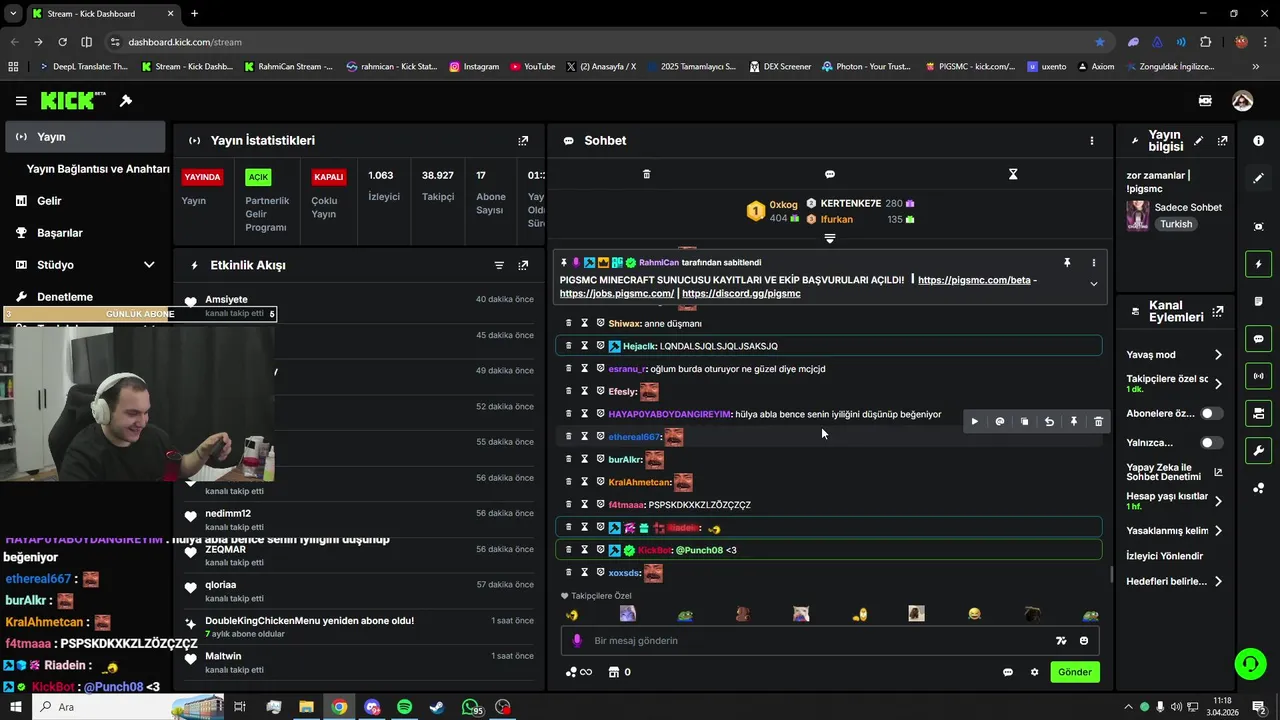Show hidden Chrome bookmarks via double chevron
Screen dimensions: 1280x720
[x=1256, y=67]
